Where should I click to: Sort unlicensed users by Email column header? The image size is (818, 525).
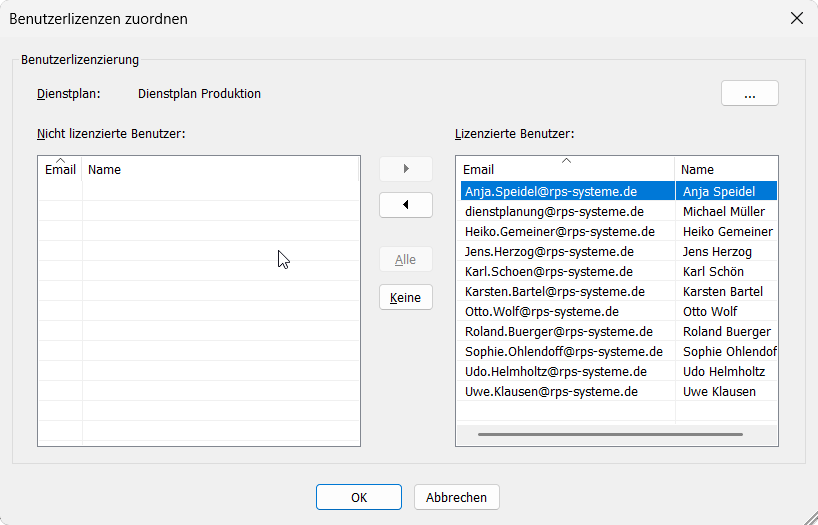coord(61,169)
